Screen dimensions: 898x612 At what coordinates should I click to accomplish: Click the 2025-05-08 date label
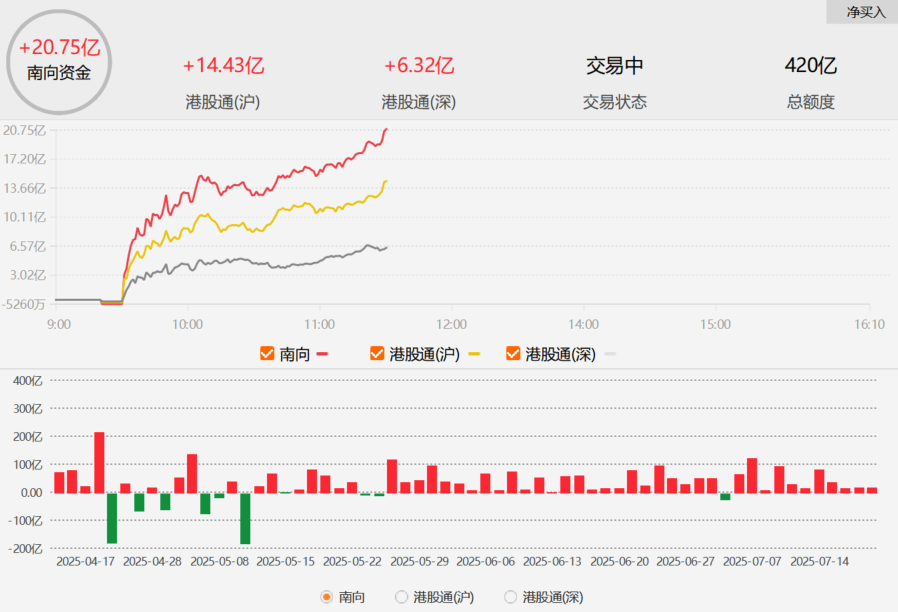[219, 562]
